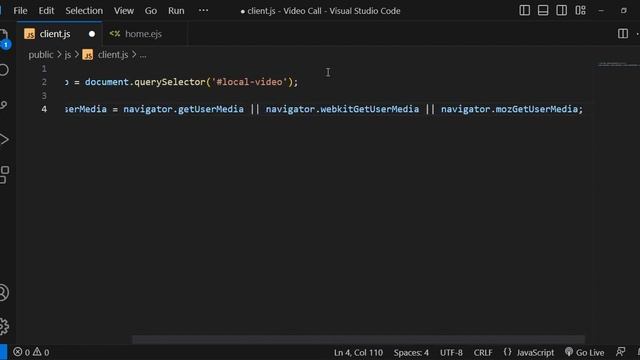Click the client.js breadcrumb

[113, 55]
